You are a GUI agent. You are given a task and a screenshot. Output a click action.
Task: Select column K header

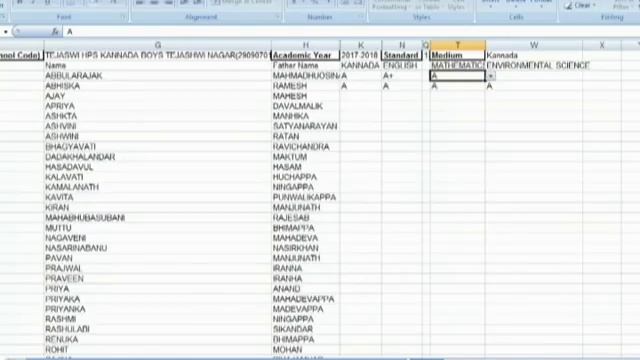point(361,45)
